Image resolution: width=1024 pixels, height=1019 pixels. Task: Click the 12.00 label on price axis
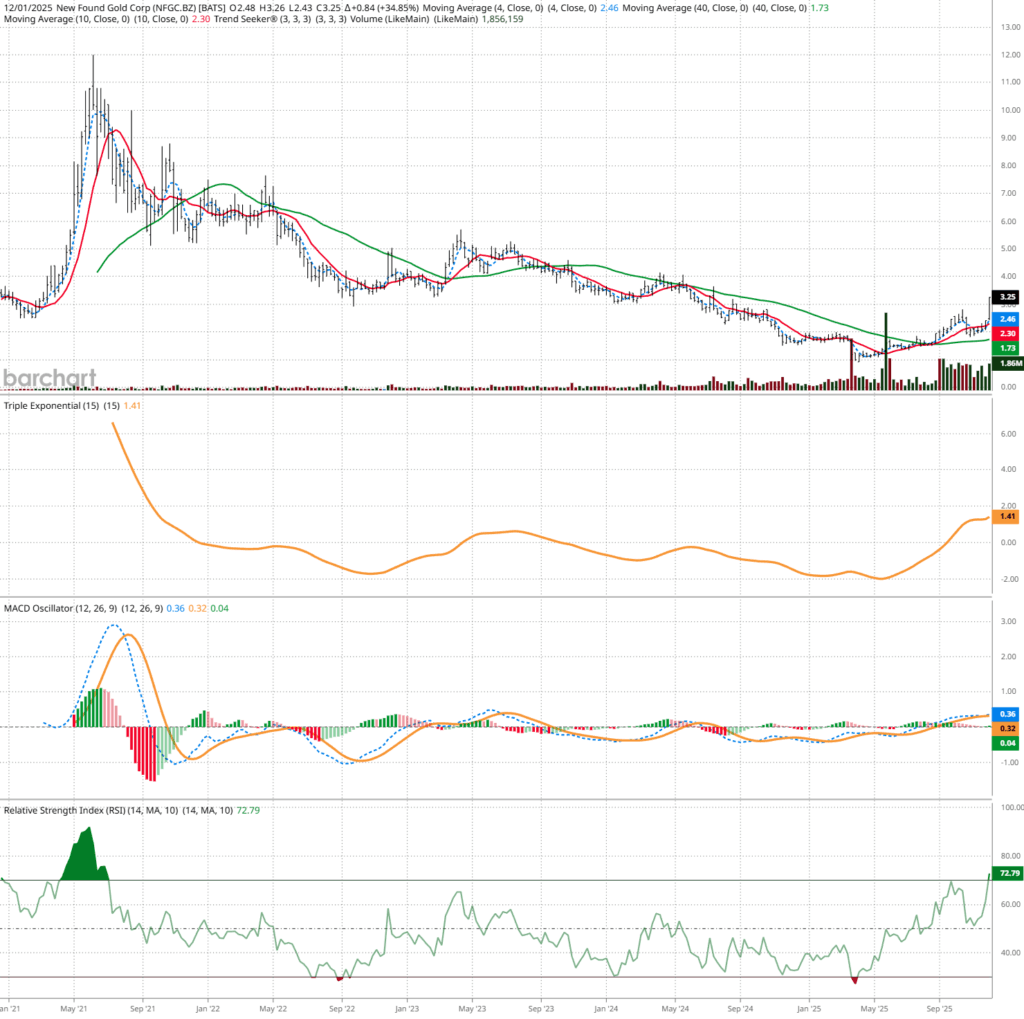coord(1008,55)
